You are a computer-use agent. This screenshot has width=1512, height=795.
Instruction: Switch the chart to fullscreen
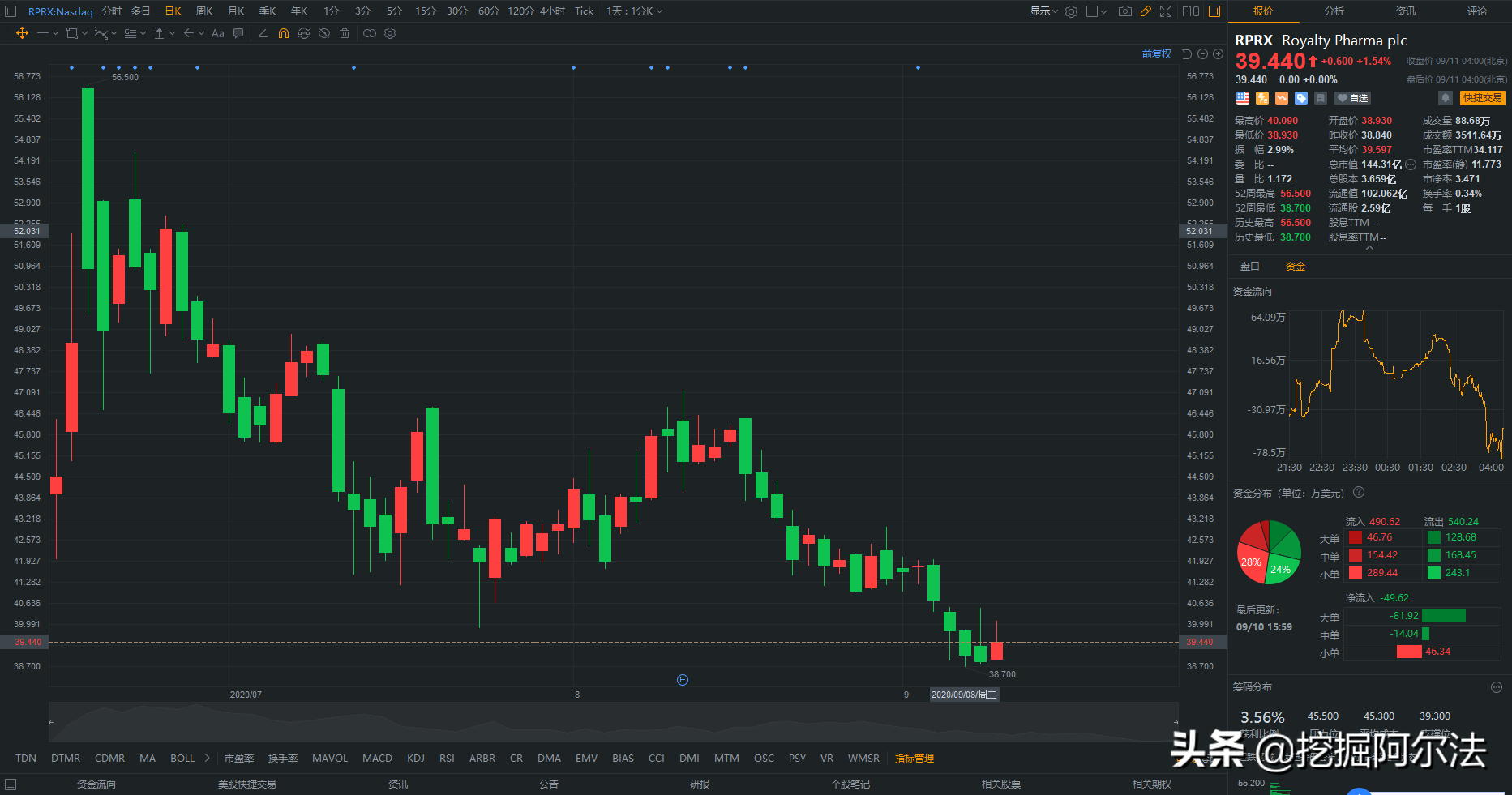[x=1166, y=11]
